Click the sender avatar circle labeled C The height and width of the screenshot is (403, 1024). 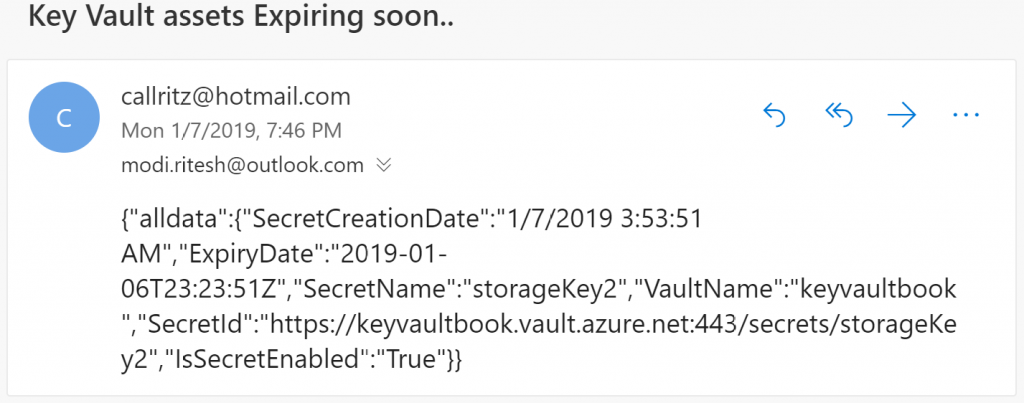pos(64,118)
